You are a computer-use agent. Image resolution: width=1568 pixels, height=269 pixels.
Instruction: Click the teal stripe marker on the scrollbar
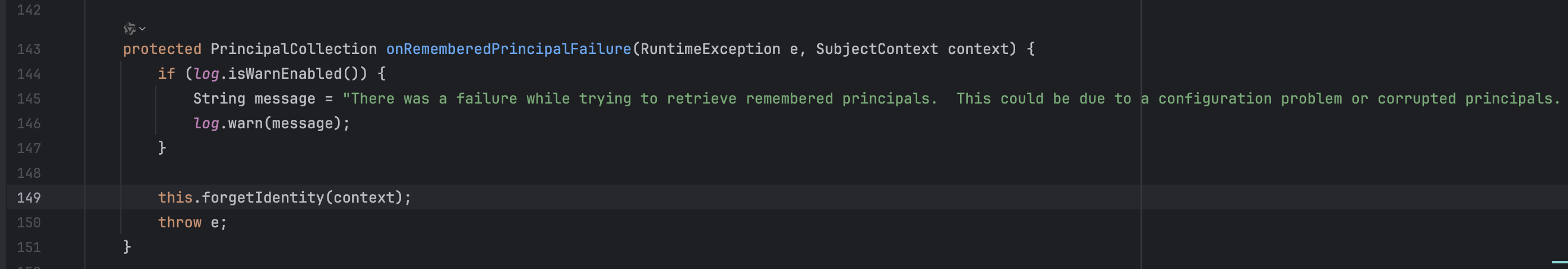tap(1560, 262)
